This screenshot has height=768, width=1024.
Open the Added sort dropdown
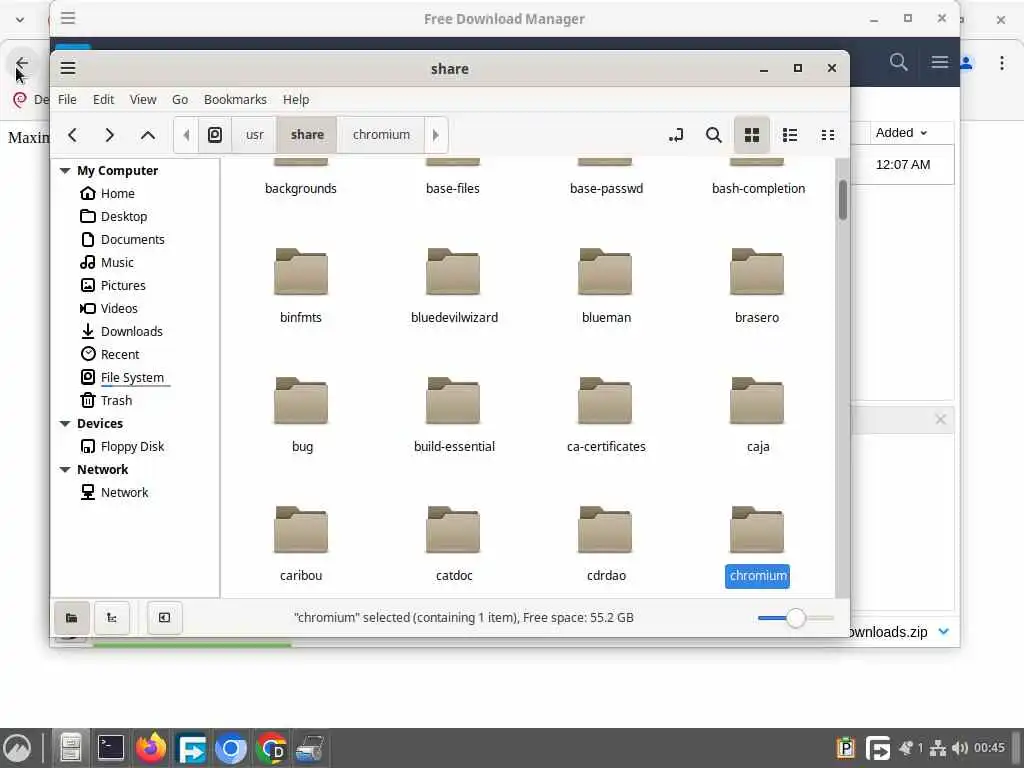[901, 133]
